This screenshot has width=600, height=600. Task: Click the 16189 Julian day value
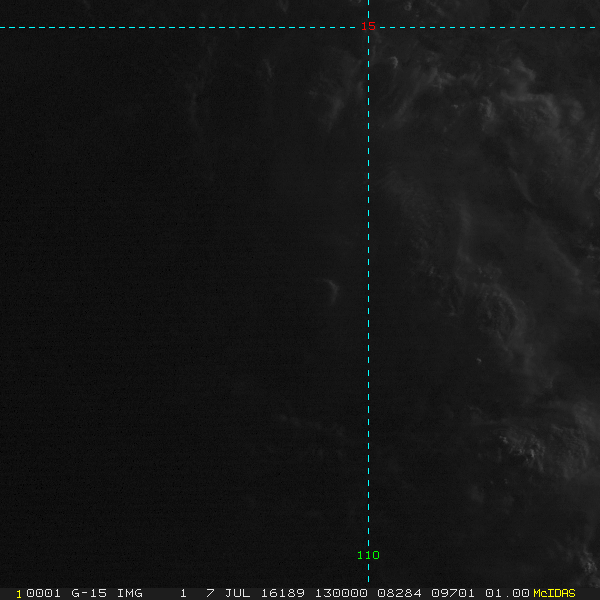coord(283,593)
